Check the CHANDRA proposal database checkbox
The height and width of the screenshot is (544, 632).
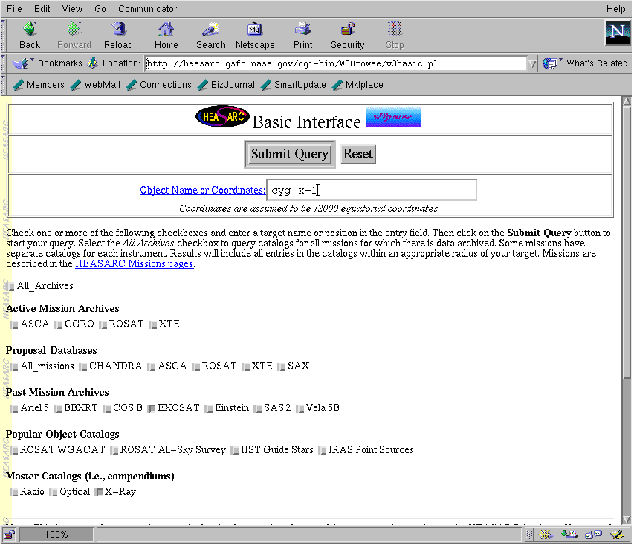[83, 366]
